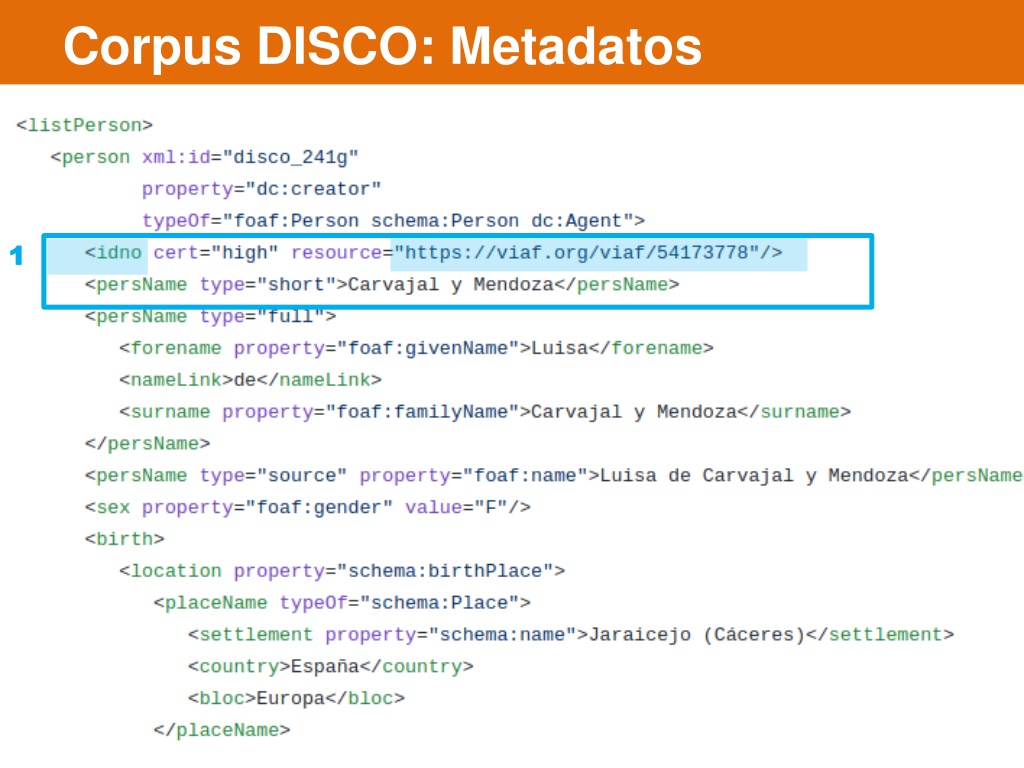Select surname foaf:familyName line
The height and width of the screenshot is (768, 1024).
[x=485, y=412]
